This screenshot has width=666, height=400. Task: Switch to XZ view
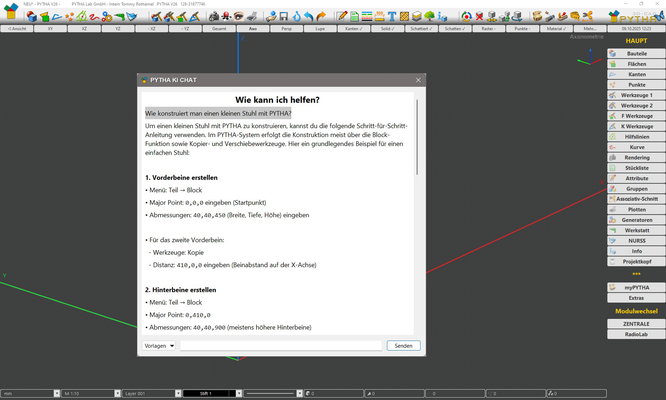pos(84,29)
